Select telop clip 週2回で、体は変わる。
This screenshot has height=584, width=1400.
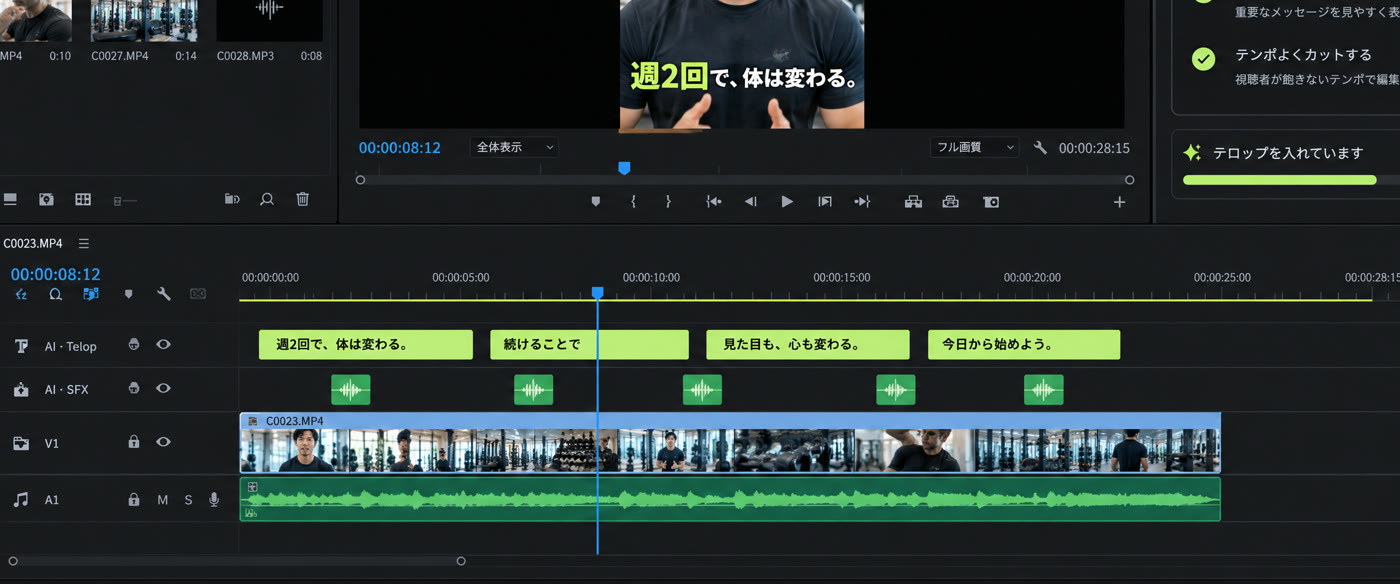(365, 344)
